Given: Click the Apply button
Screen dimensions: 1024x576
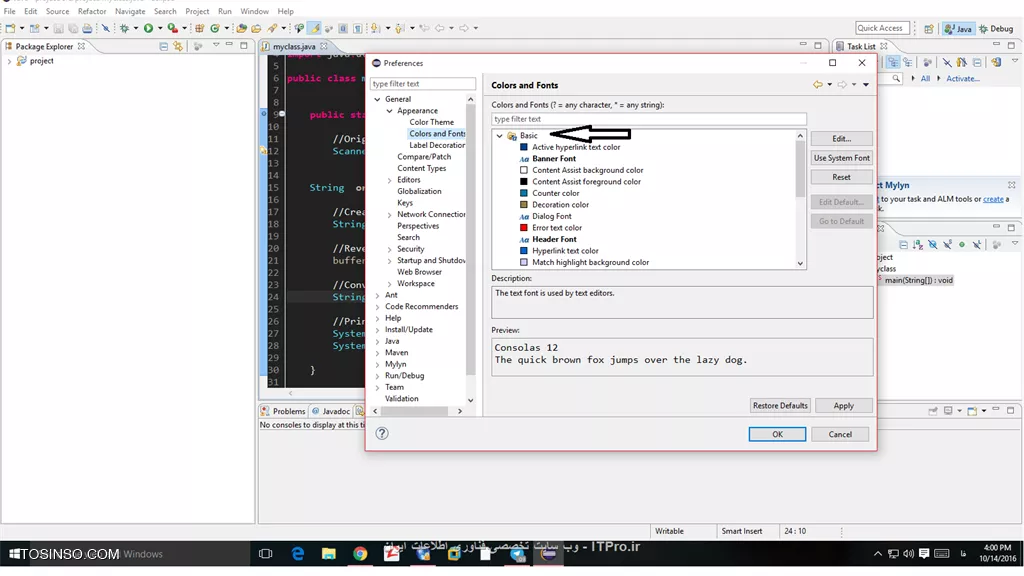Looking at the screenshot, I should coord(843,406).
